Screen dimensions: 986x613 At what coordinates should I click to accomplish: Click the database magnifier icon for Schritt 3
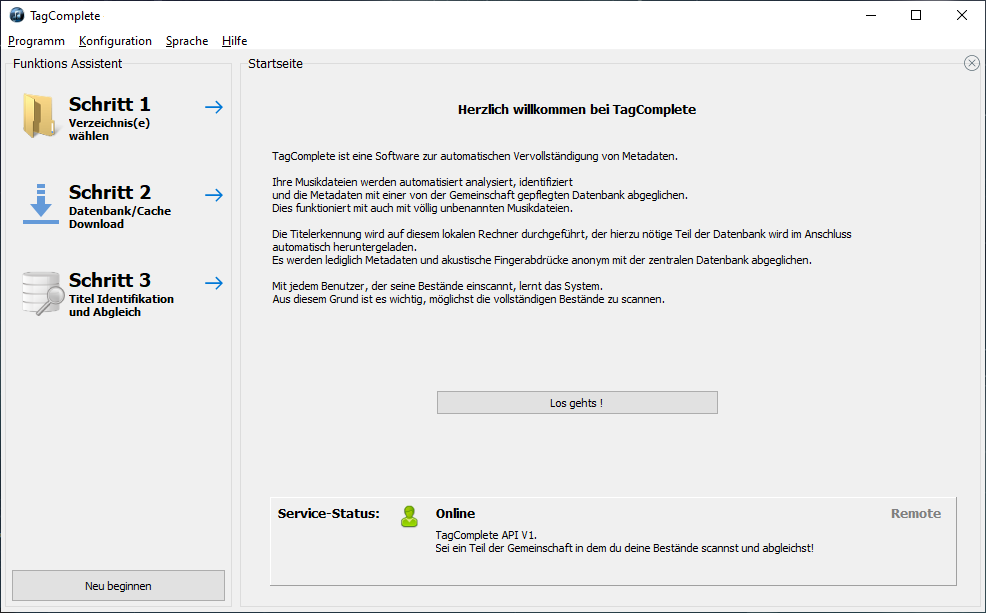(43, 293)
